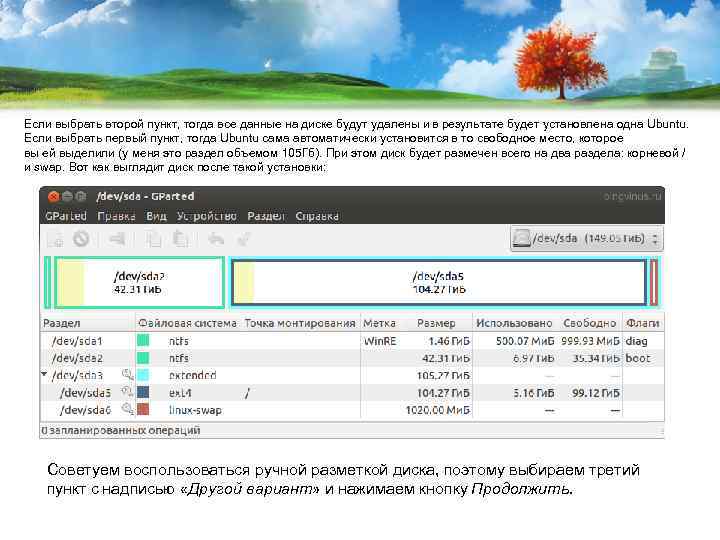Open the GParted menu
Viewport: 720px width, 540px height.
[x=66, y=216]
